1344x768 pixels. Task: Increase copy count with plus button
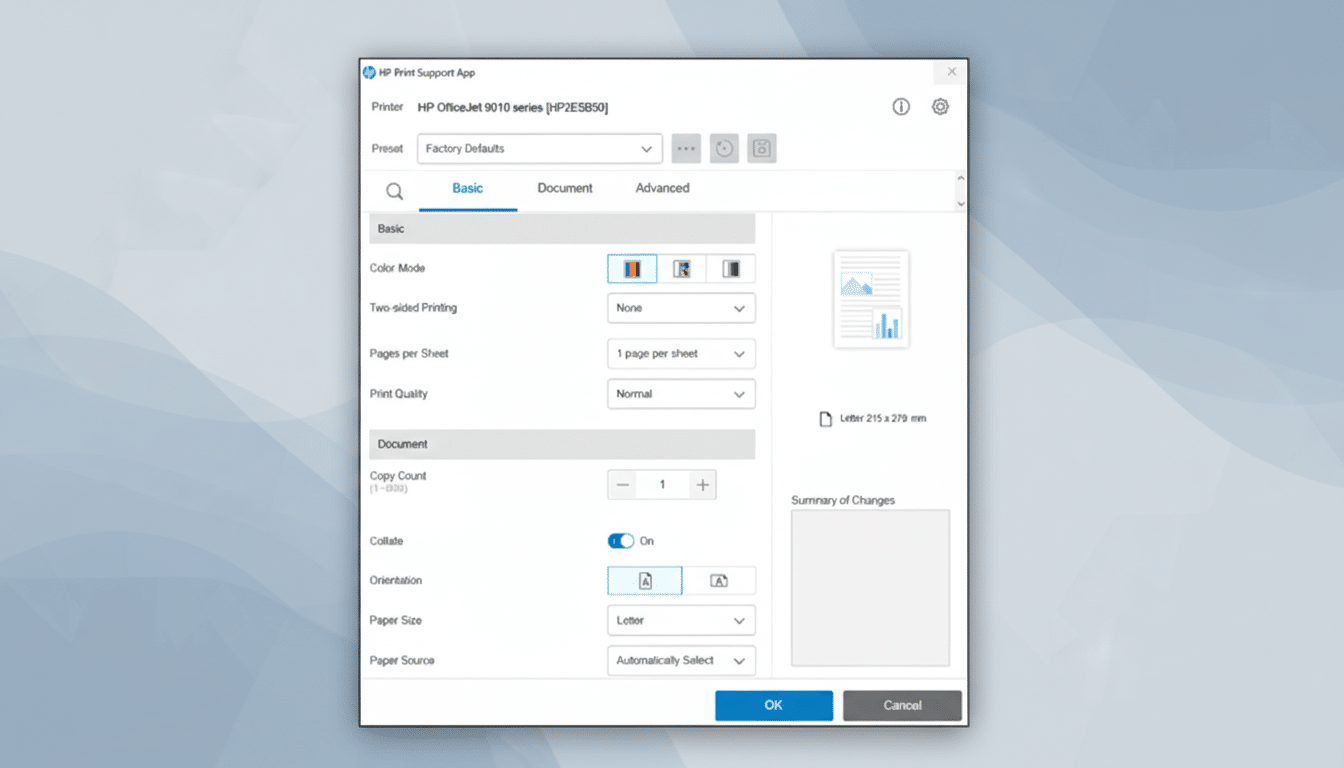coord(703,484)
